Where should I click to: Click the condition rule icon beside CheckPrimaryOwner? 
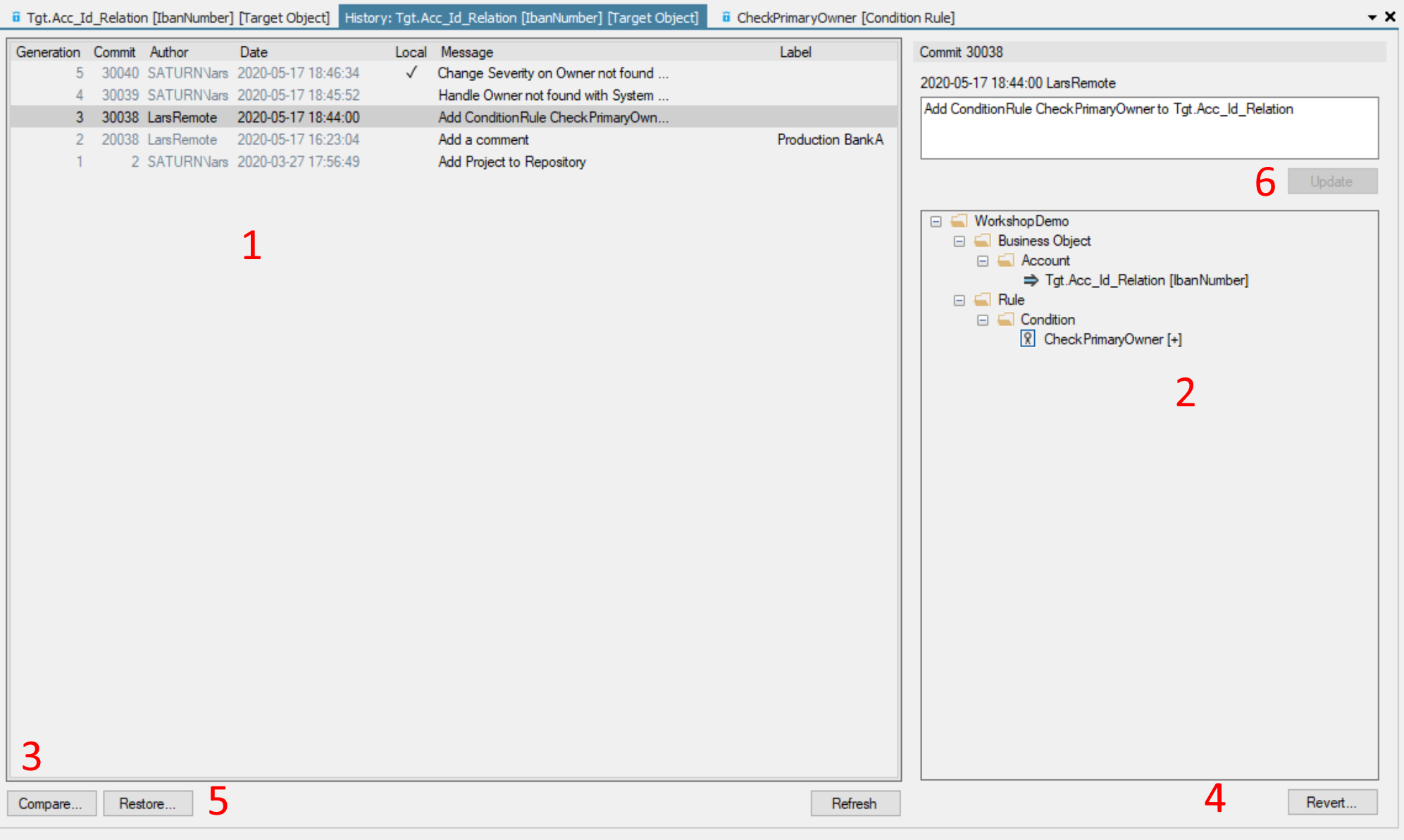(x=1029, y=339)
